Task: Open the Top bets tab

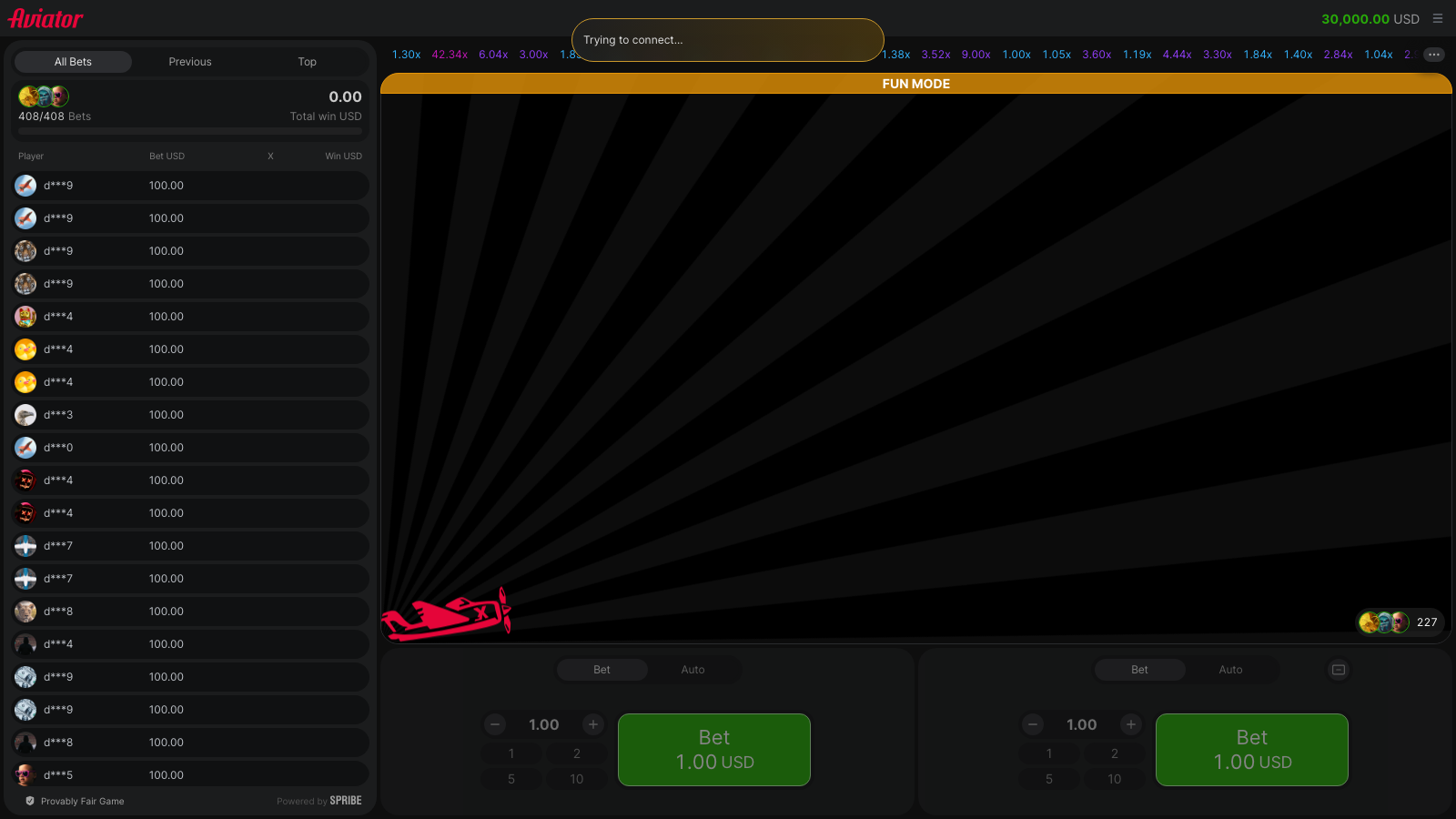Action: click(x=308, y=62)
